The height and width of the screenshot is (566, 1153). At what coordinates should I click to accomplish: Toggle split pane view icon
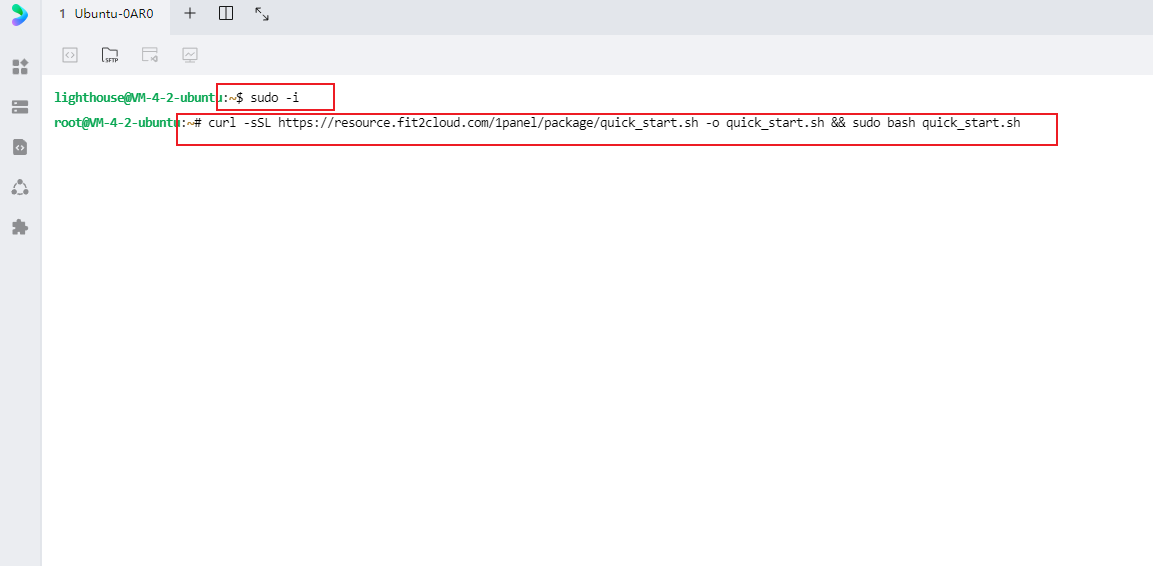[x=226, y=13]
